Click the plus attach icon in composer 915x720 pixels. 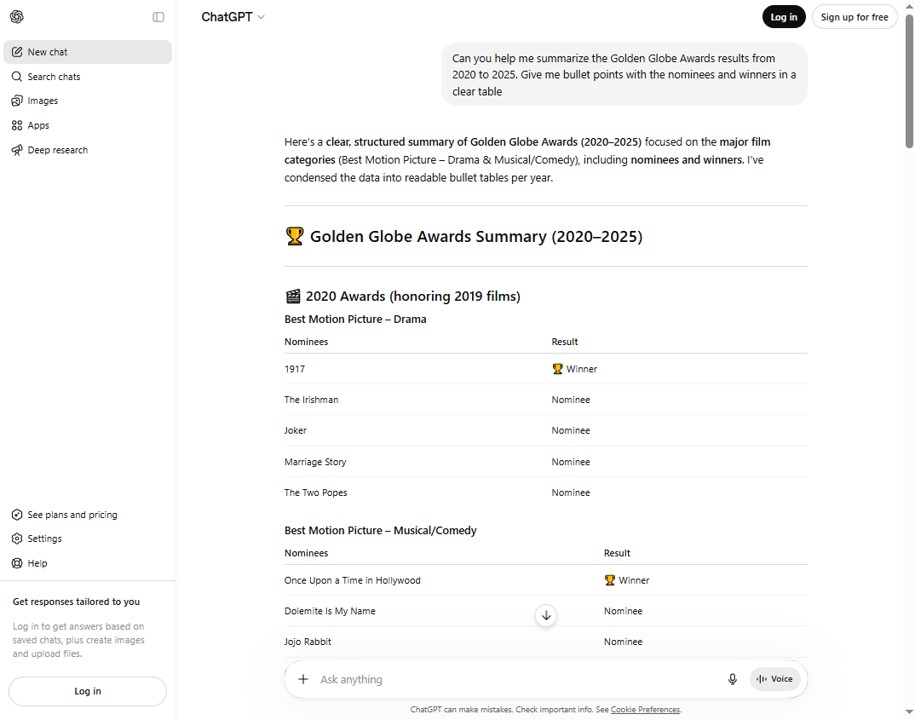click(x=303, y=679)
